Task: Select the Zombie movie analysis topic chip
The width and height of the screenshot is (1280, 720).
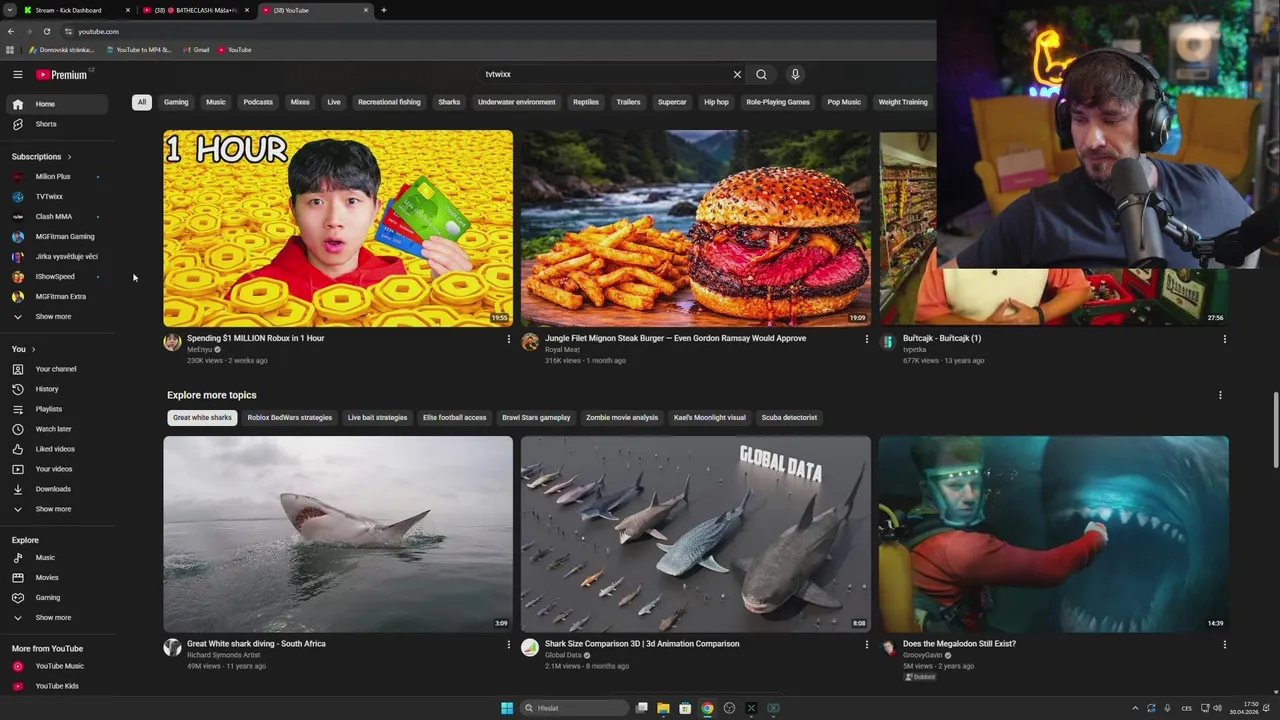Action: point(622,418)
